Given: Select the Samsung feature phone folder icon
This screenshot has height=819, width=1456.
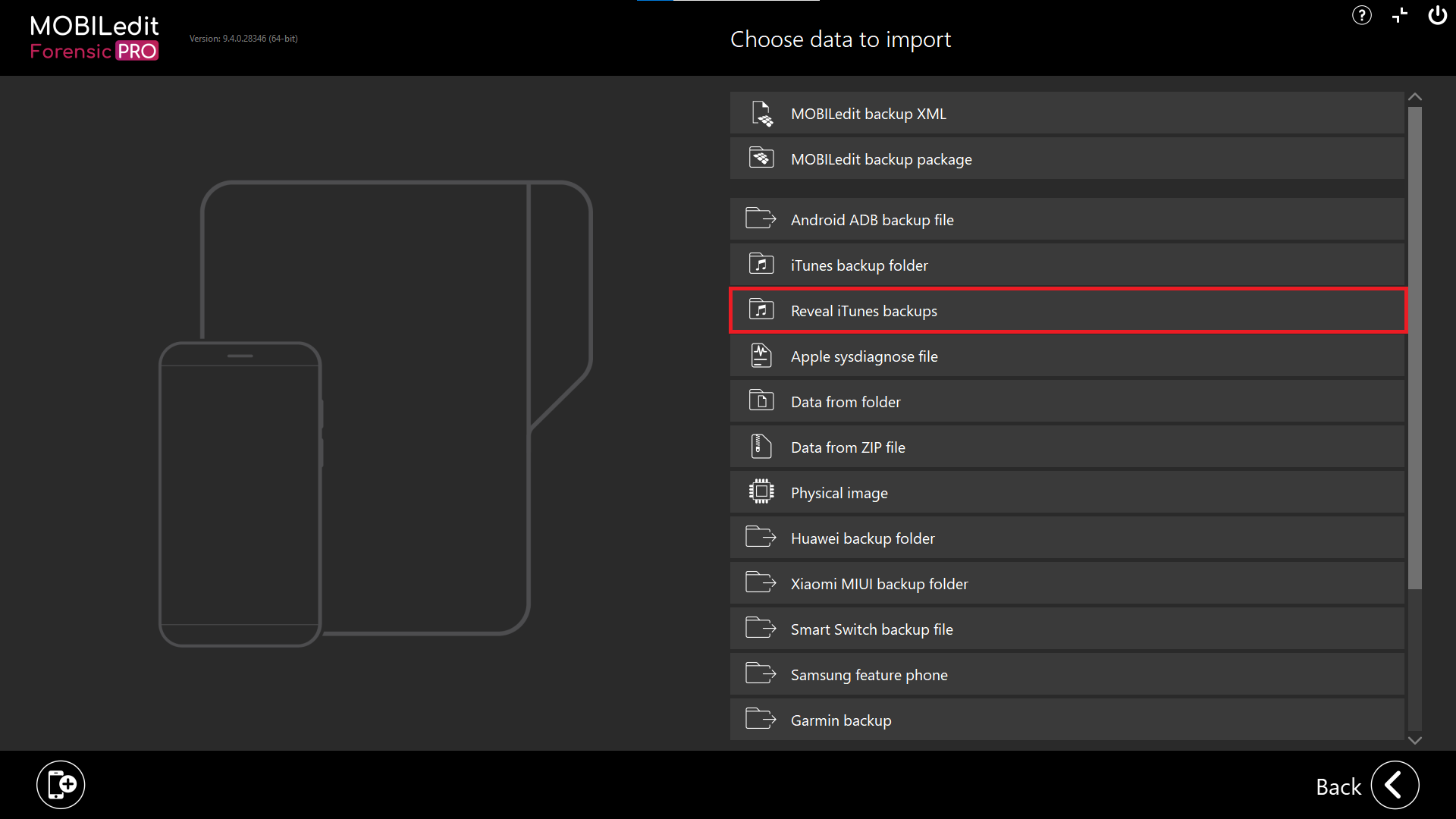Looking at the screenshot, I should pyautogui.click(x=761, y=674).
